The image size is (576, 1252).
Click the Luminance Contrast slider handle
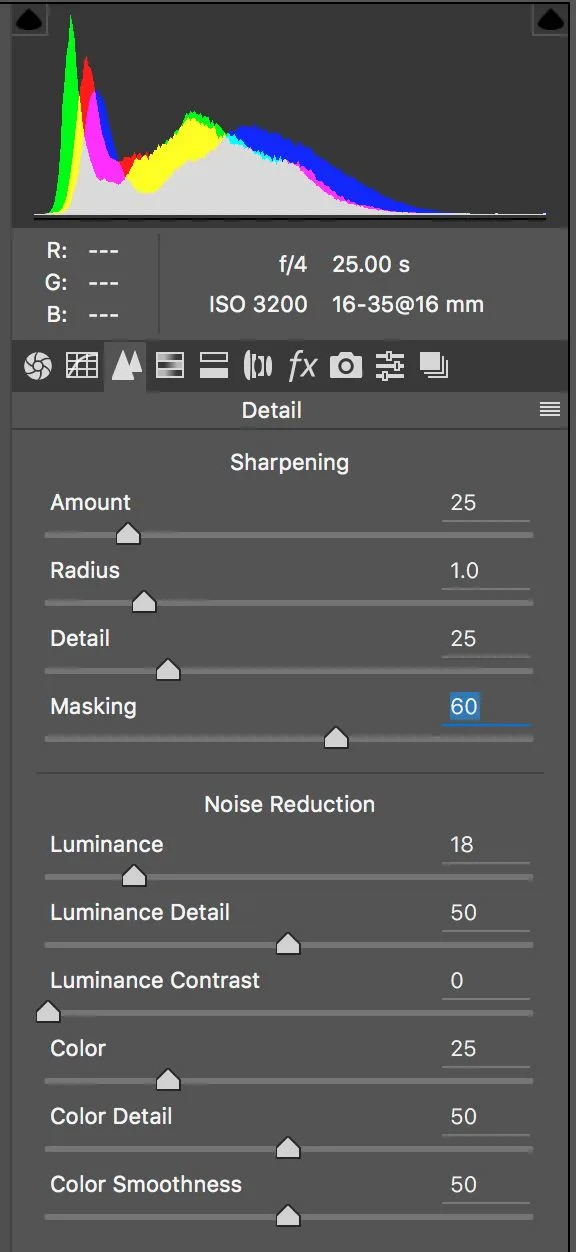pos(47,1013)
